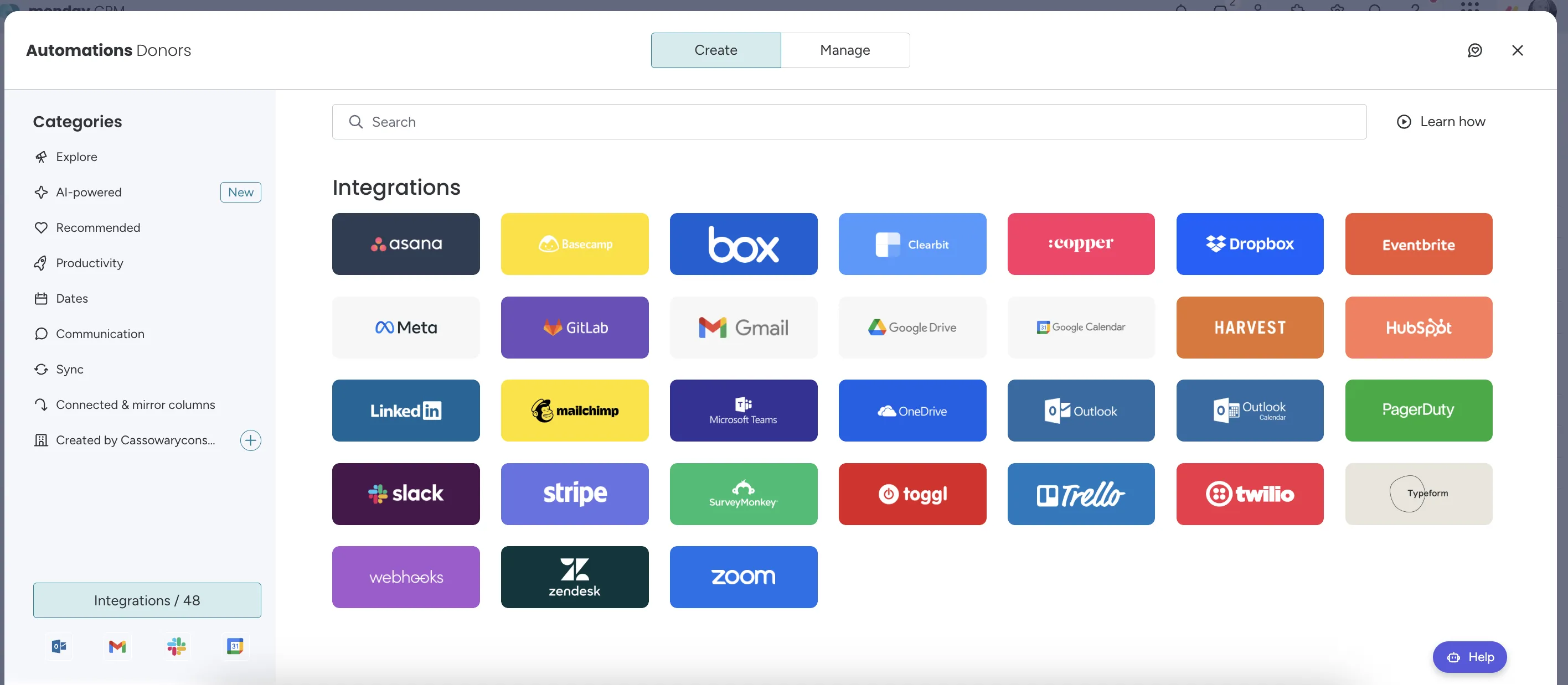Choose the Meta integration tile
Viewport: 1568px width, 685px height.
405,328
